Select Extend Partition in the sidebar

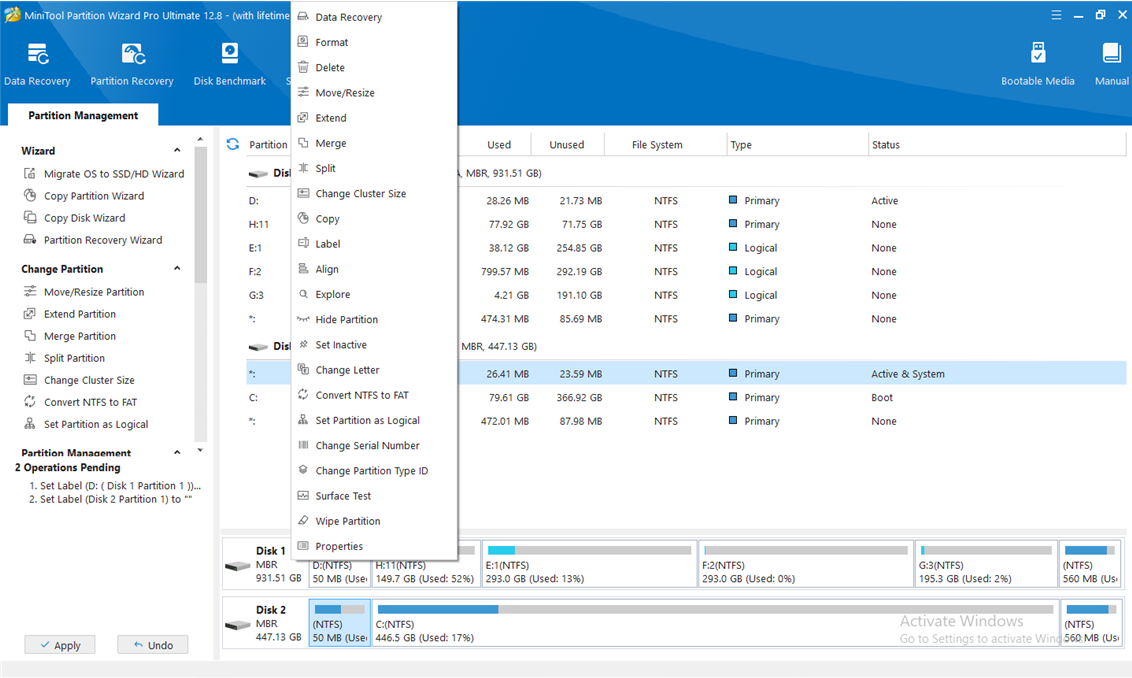pos(70,314)
